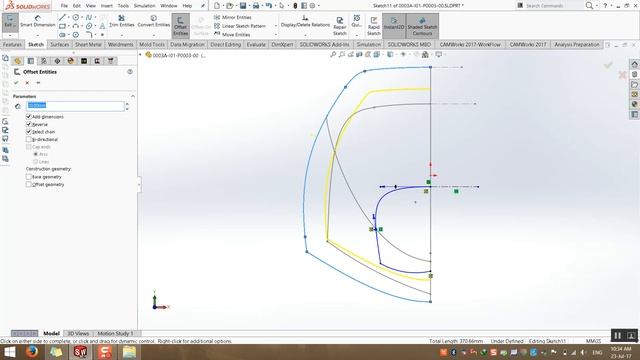The width and height of the screenshot is (640, 360).
Task: Click Linear Sketch Pattern
Action: tap(240, 26)
